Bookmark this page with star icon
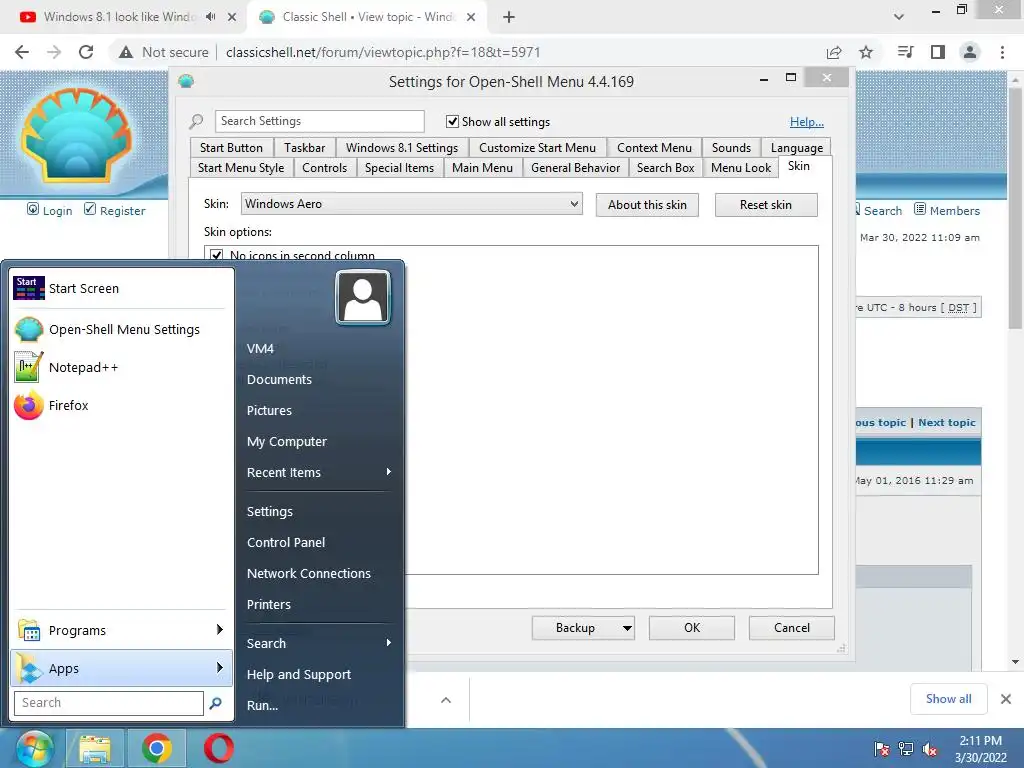 866,52
